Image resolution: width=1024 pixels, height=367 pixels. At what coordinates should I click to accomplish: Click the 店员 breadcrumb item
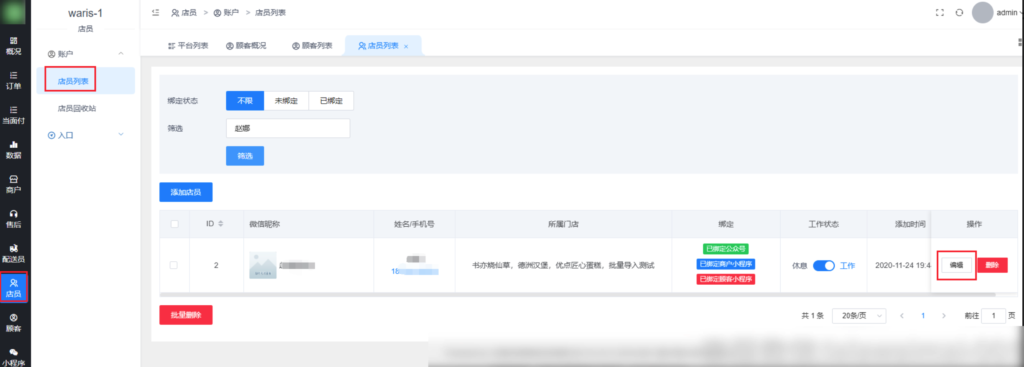tap(184, 12)
